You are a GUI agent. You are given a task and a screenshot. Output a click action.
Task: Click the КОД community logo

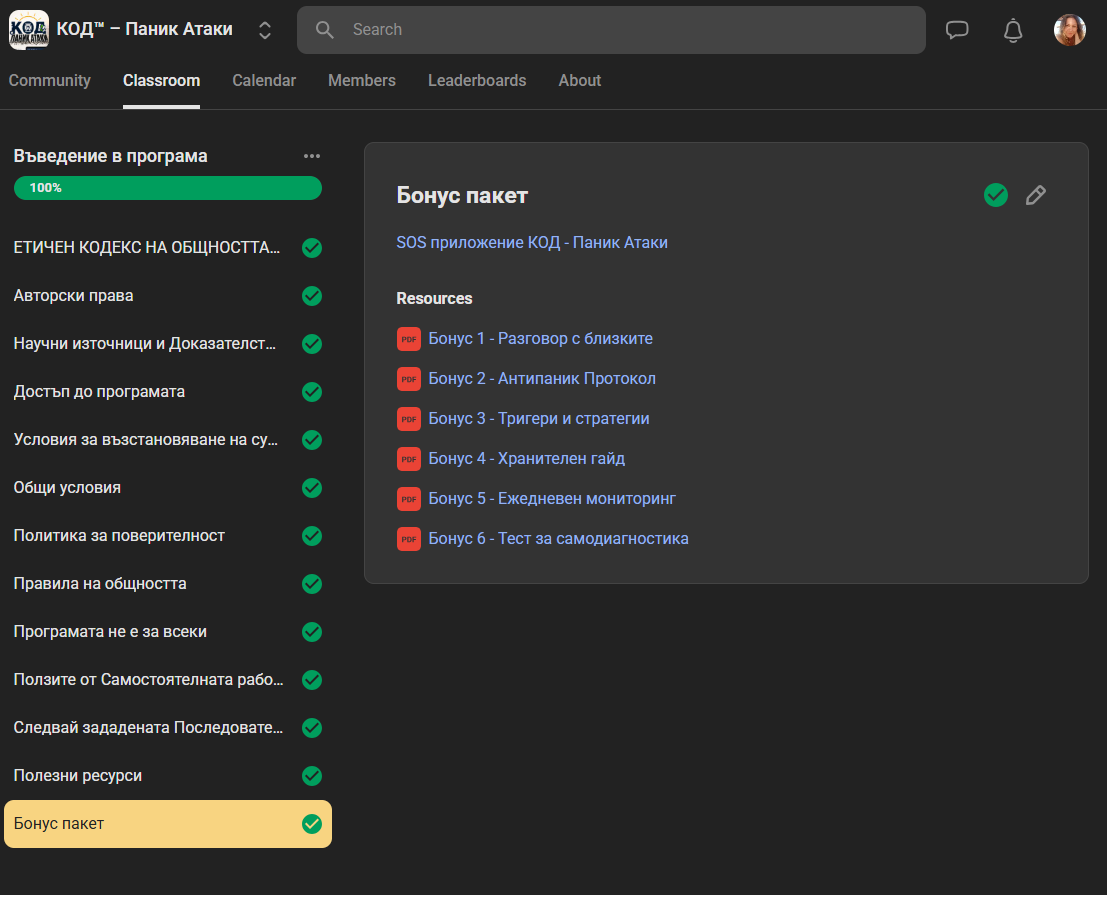(28, 30)
